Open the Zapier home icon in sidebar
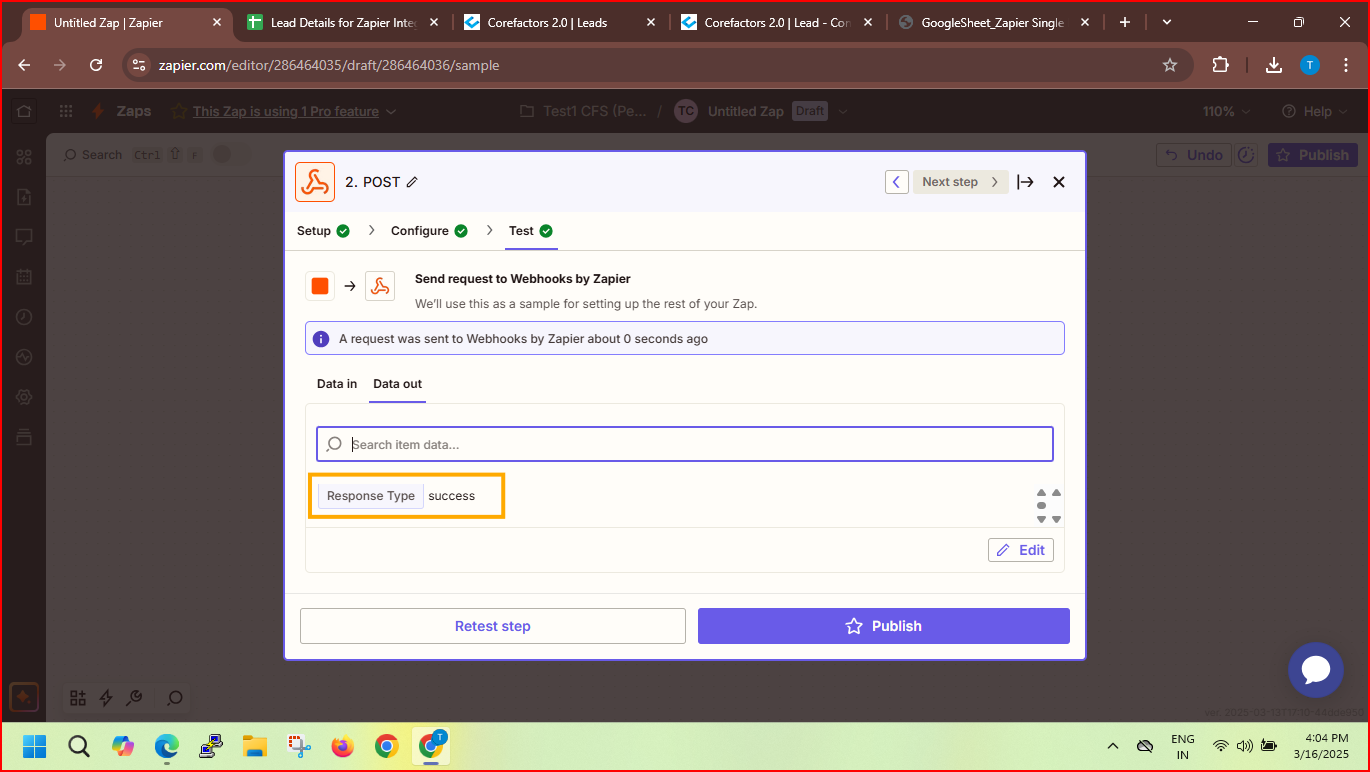The height and width of the screenshot is (772, 1370). [24, 112]
